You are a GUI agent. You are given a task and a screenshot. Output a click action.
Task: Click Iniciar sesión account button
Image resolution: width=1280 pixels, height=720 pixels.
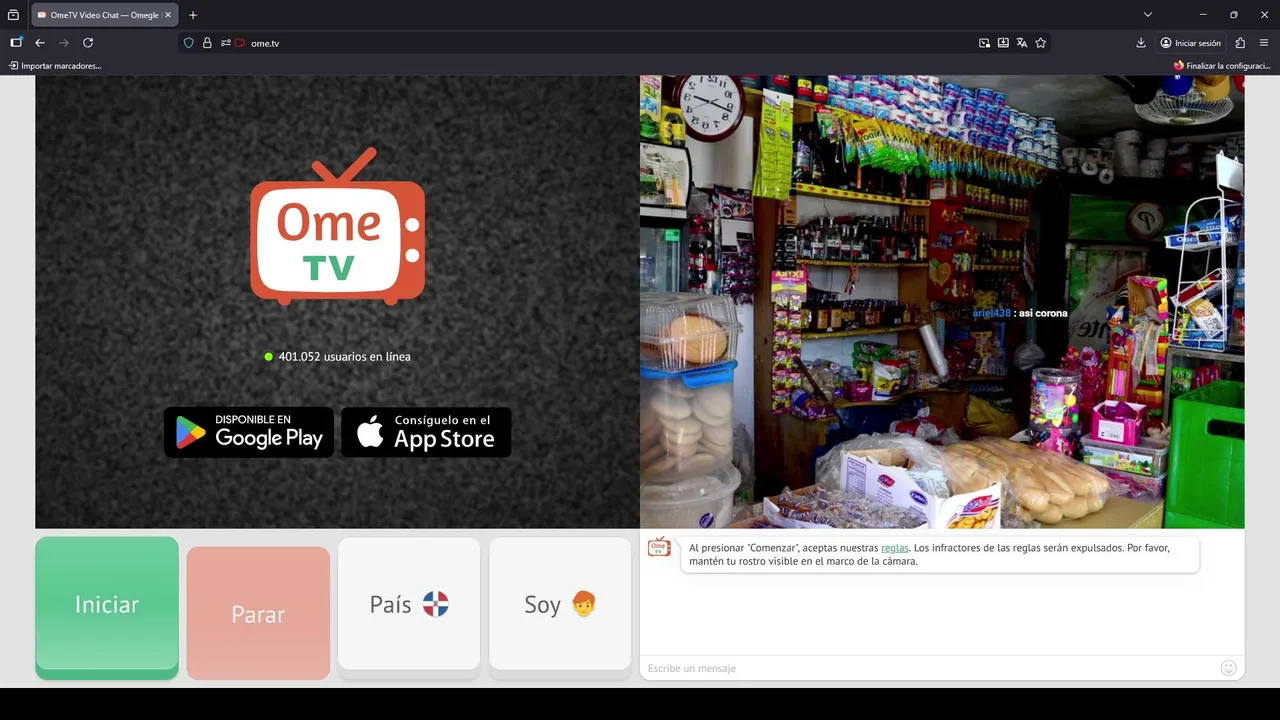[x=1191, y=43]
